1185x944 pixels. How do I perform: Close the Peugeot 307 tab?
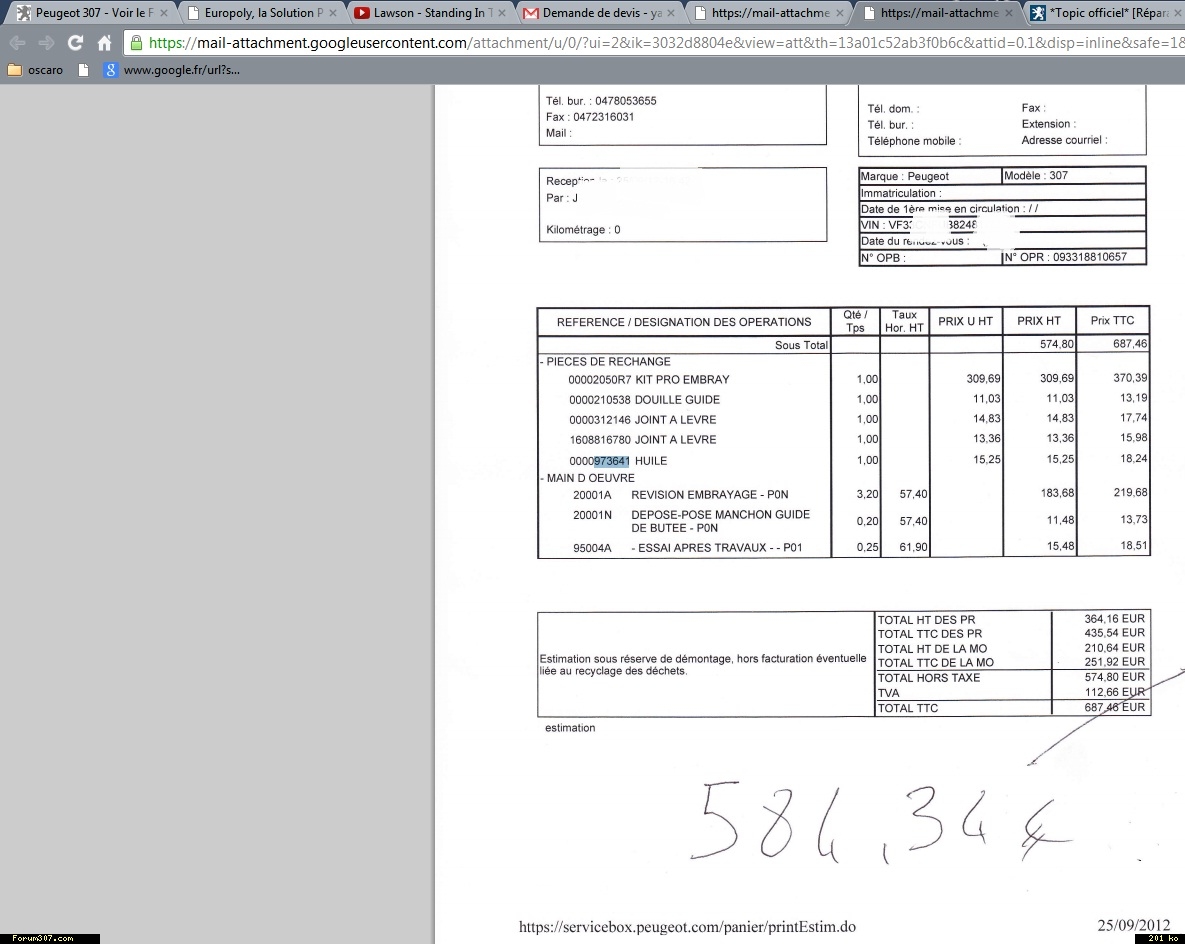tap(163, 13)
